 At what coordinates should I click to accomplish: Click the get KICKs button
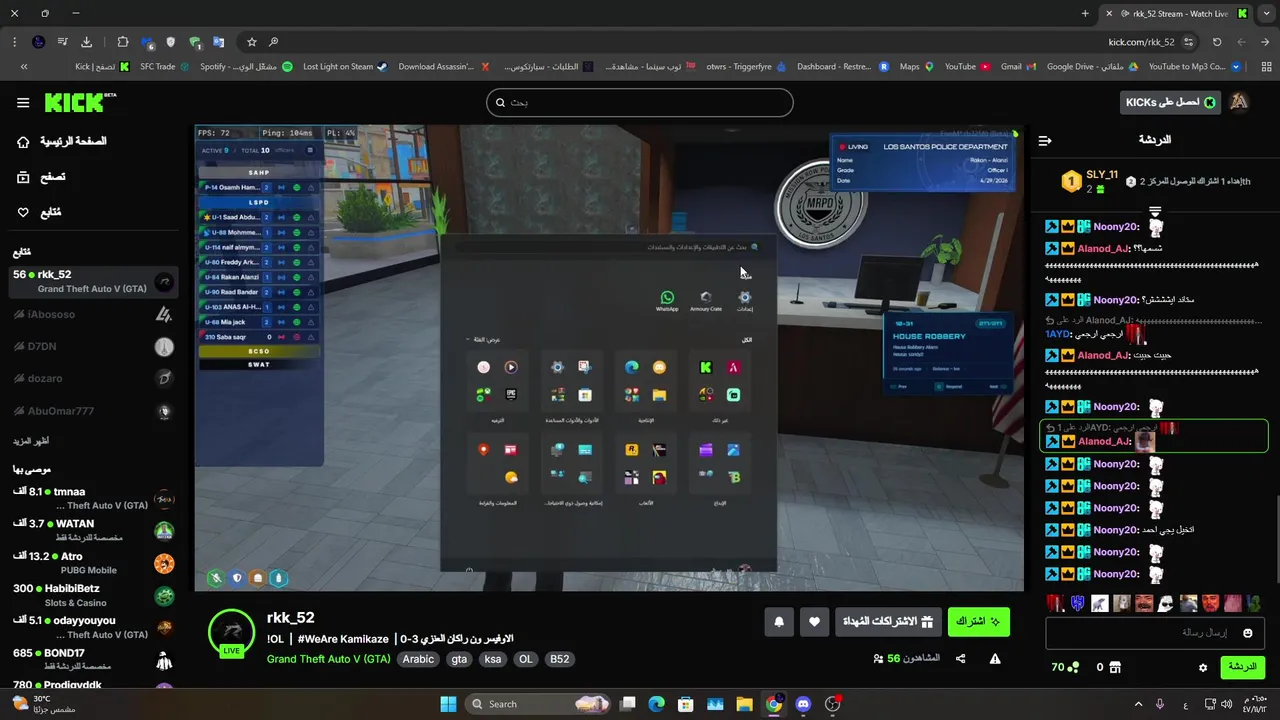click(1170, 102)
